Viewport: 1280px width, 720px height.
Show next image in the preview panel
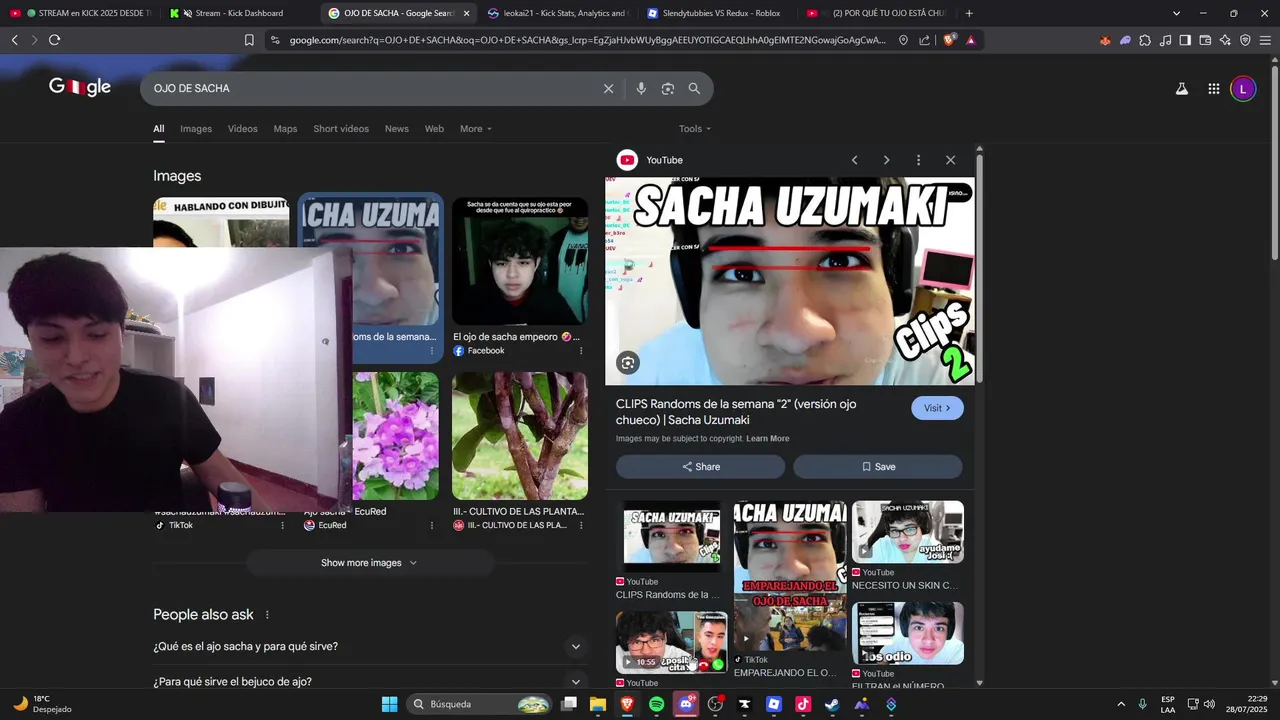886,160
